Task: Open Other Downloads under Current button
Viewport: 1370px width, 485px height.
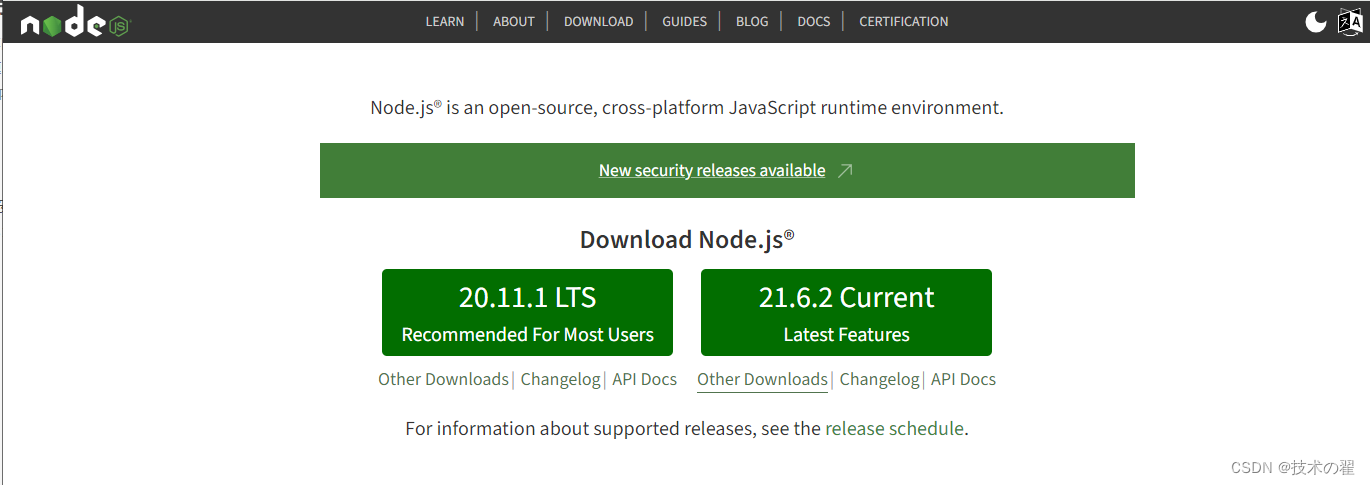Action: pos(762,379)
